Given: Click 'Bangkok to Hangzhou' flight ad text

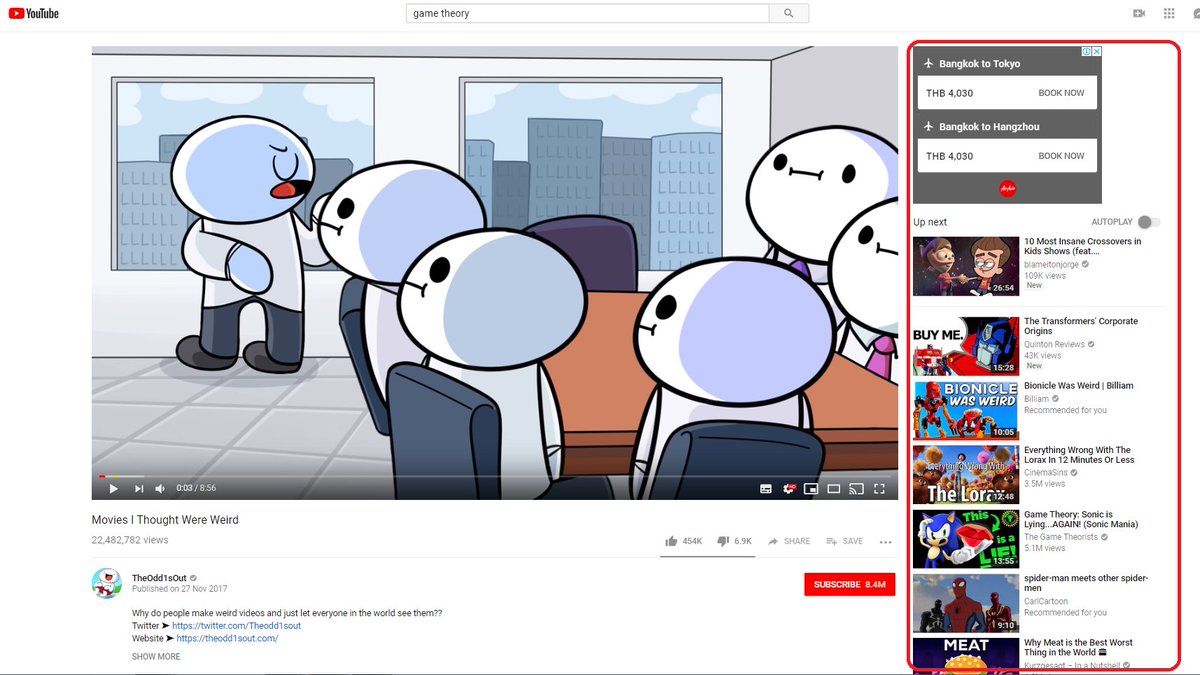Looking at the screenshot, I should (x=989, y=127).
